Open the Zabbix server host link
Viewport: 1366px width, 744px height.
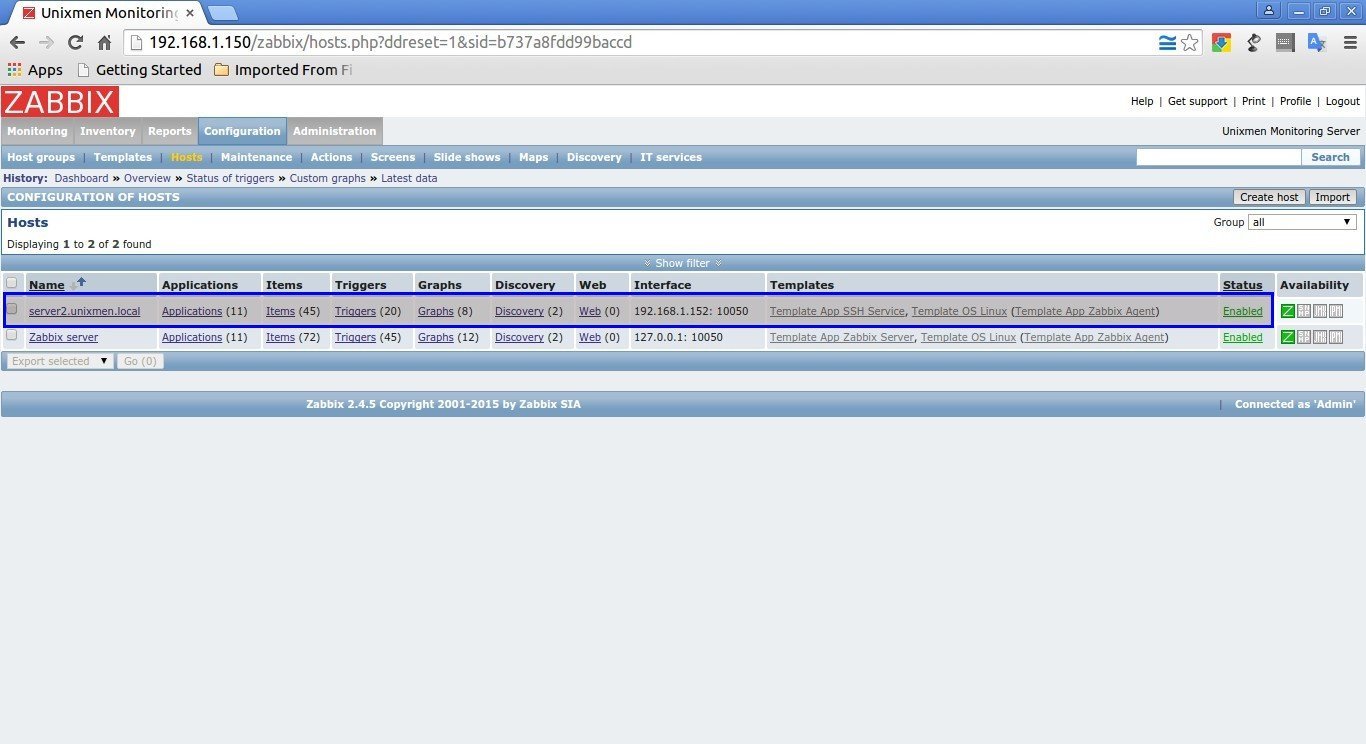[64, 337]
